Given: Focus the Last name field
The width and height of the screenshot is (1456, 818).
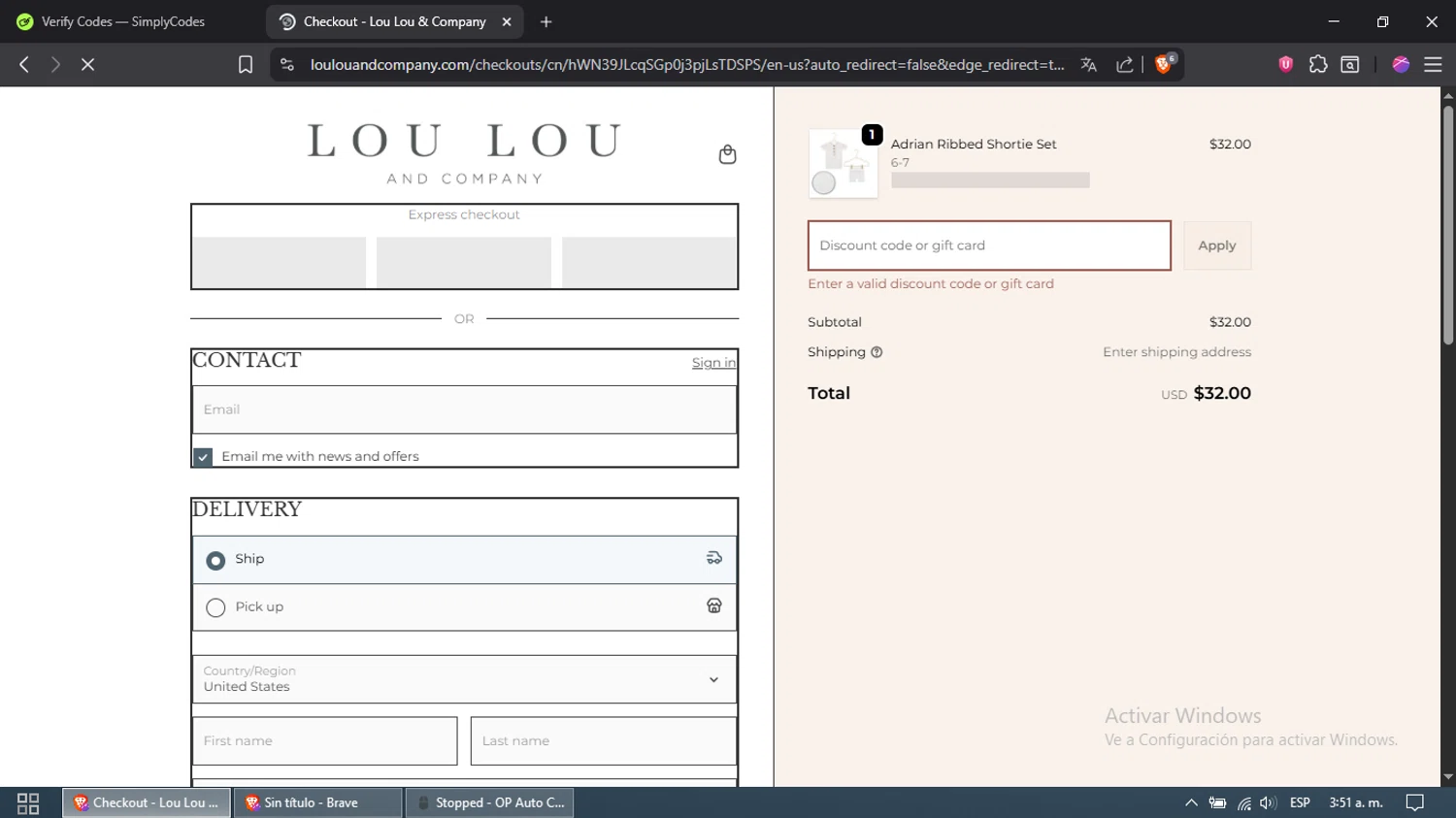Looking at the screenshot, I should click(604, 741).
